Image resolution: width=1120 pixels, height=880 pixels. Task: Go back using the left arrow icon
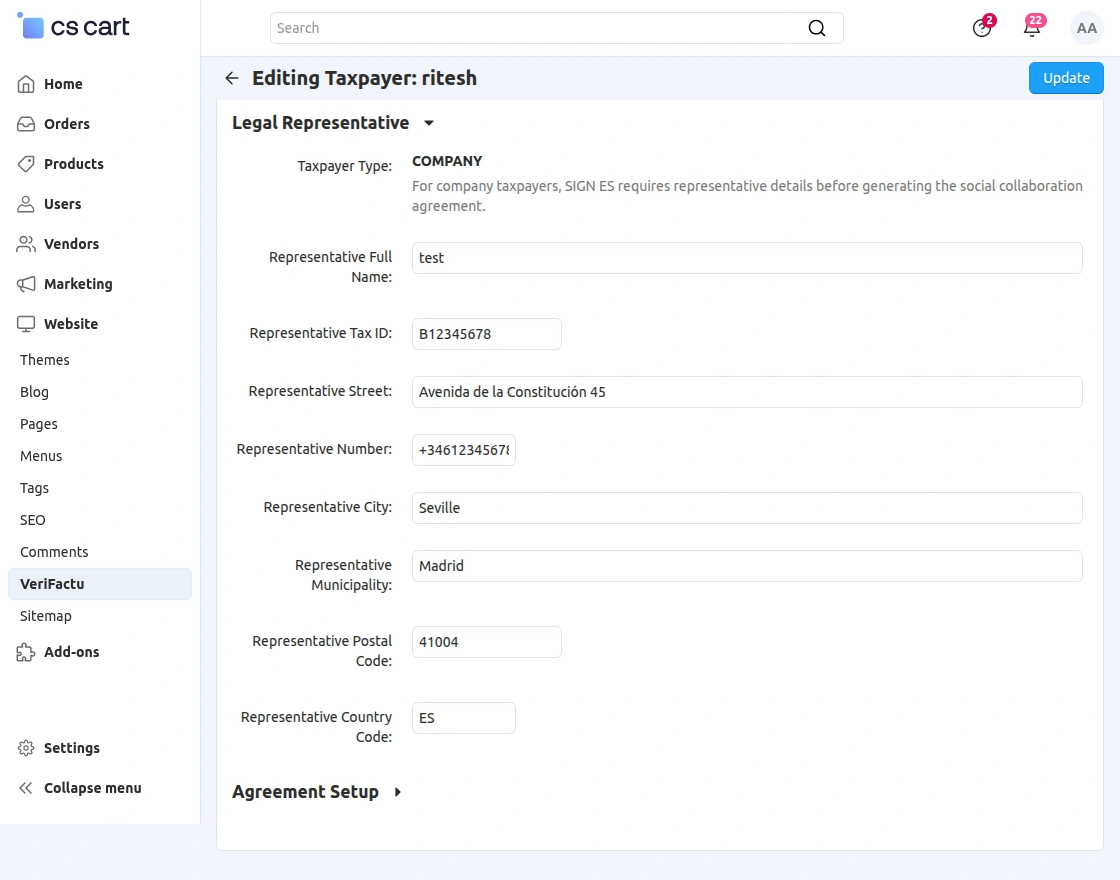tap(231, 78)
